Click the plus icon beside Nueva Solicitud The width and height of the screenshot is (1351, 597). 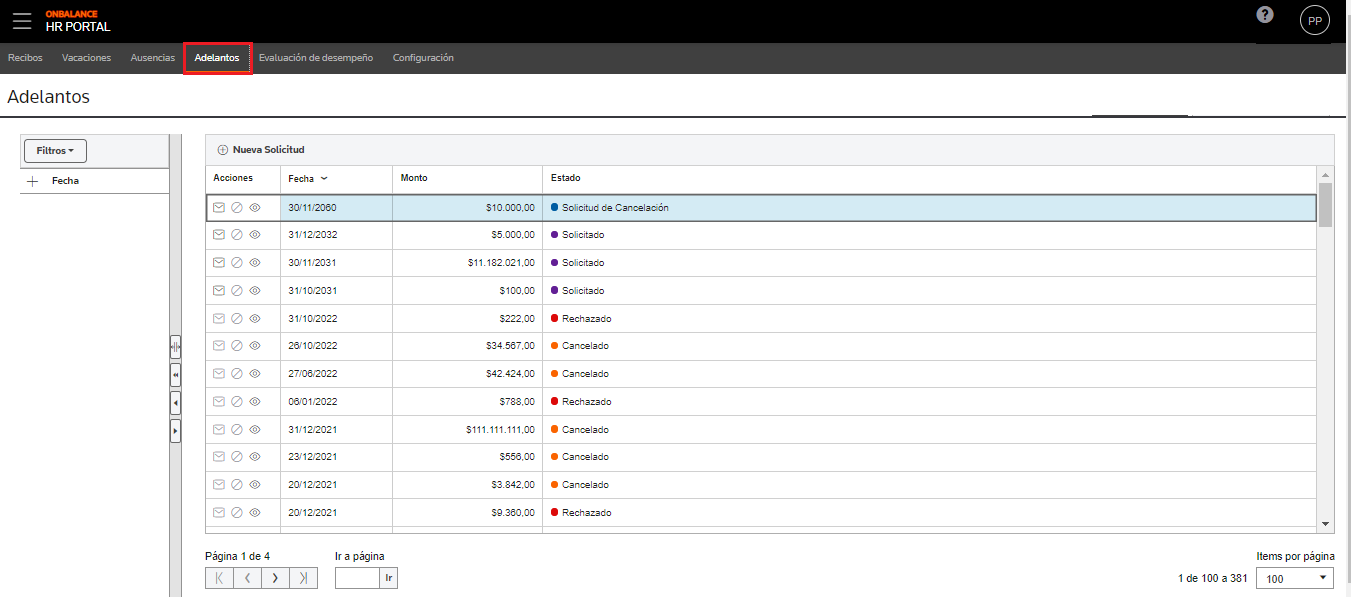click(223, 150)
